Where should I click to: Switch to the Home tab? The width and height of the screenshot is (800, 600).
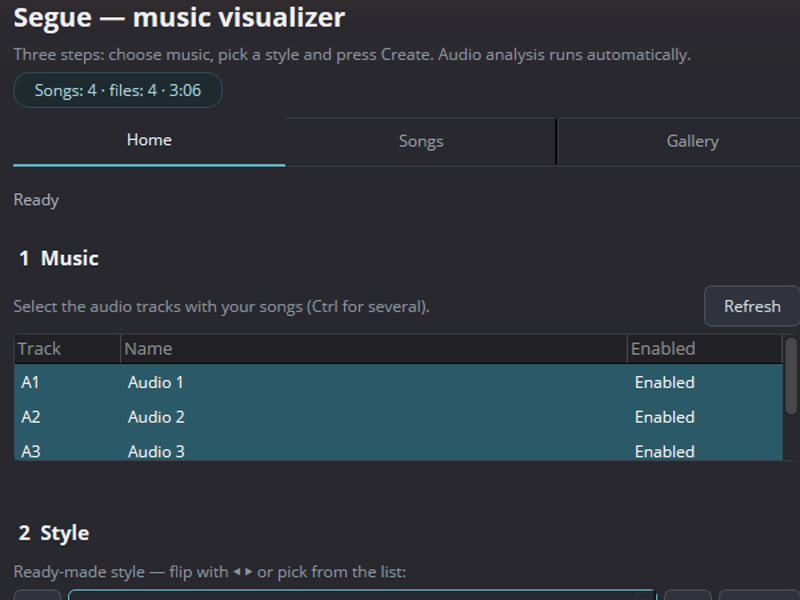click(149, 140)
